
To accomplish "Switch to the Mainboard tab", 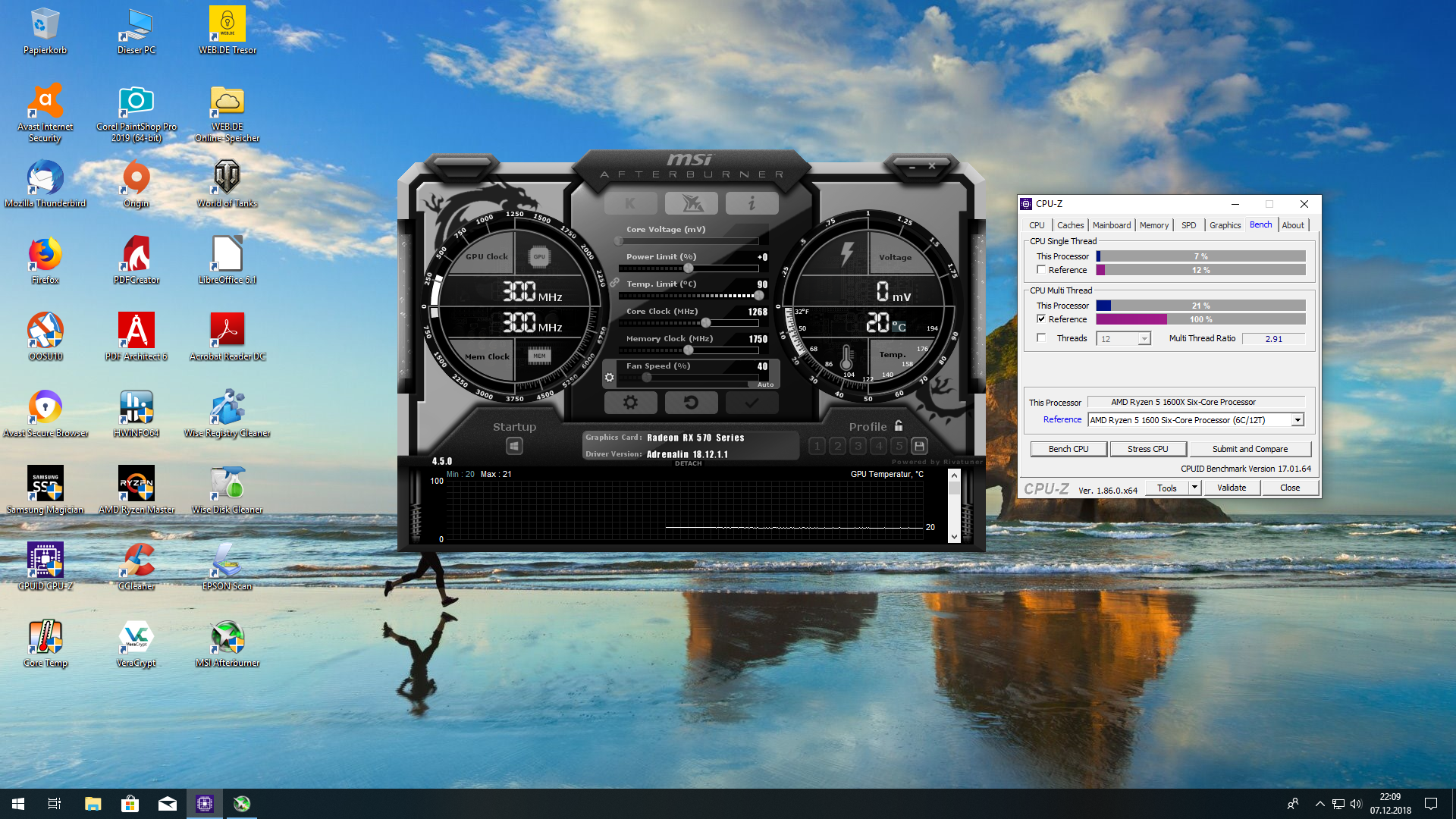I will tap(1111, 225).
